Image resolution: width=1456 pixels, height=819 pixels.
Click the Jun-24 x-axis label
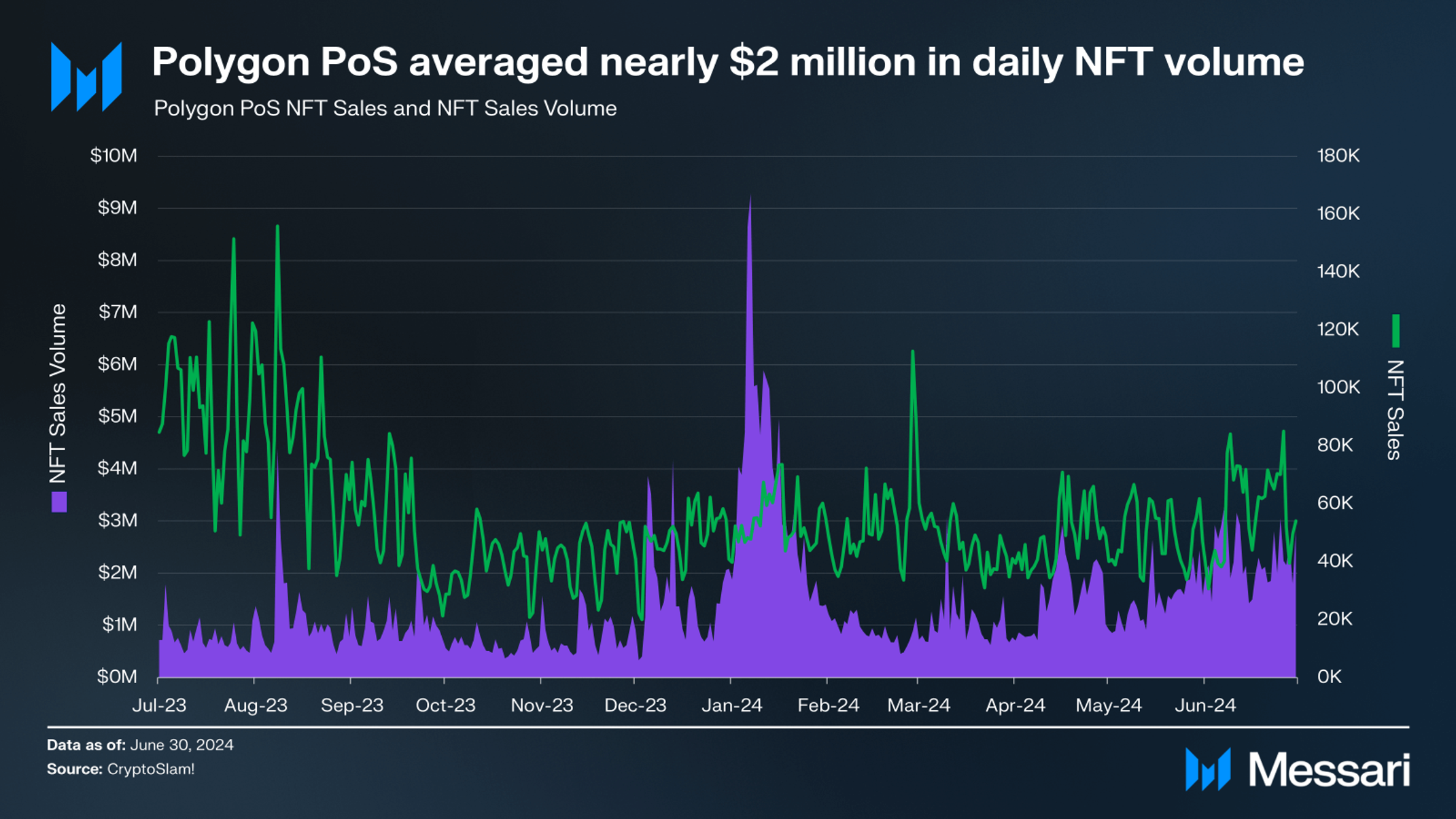pos(1205,705)
